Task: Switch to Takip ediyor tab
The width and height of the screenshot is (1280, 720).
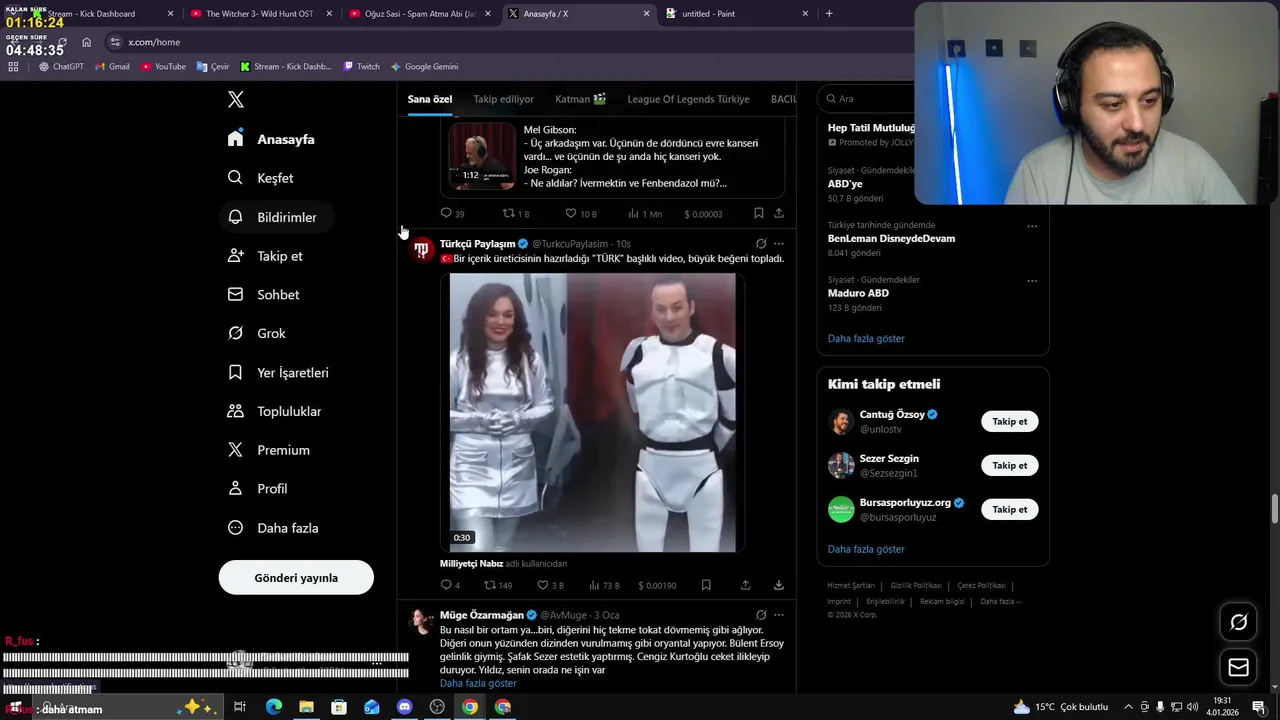Action: click(x=503, y=99)
